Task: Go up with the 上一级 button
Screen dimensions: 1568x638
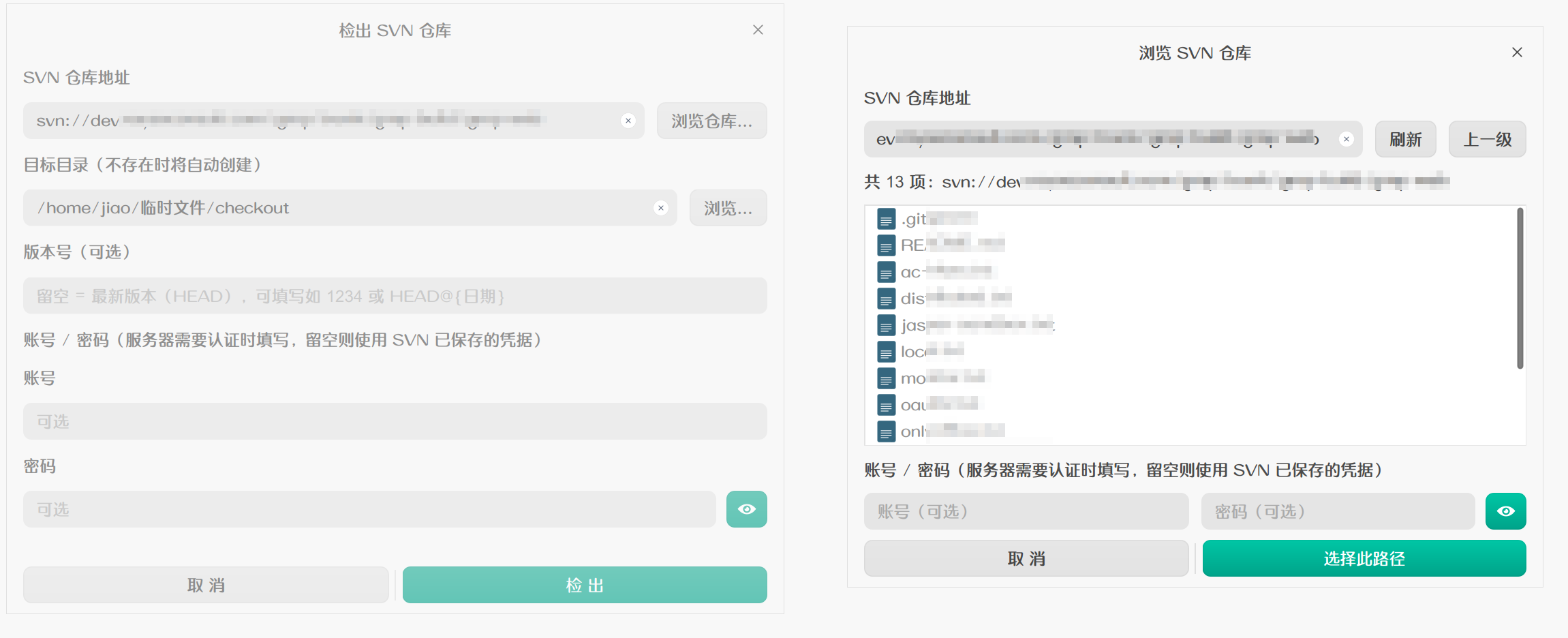Action: pyautogui.click(x=1488, y=139)
